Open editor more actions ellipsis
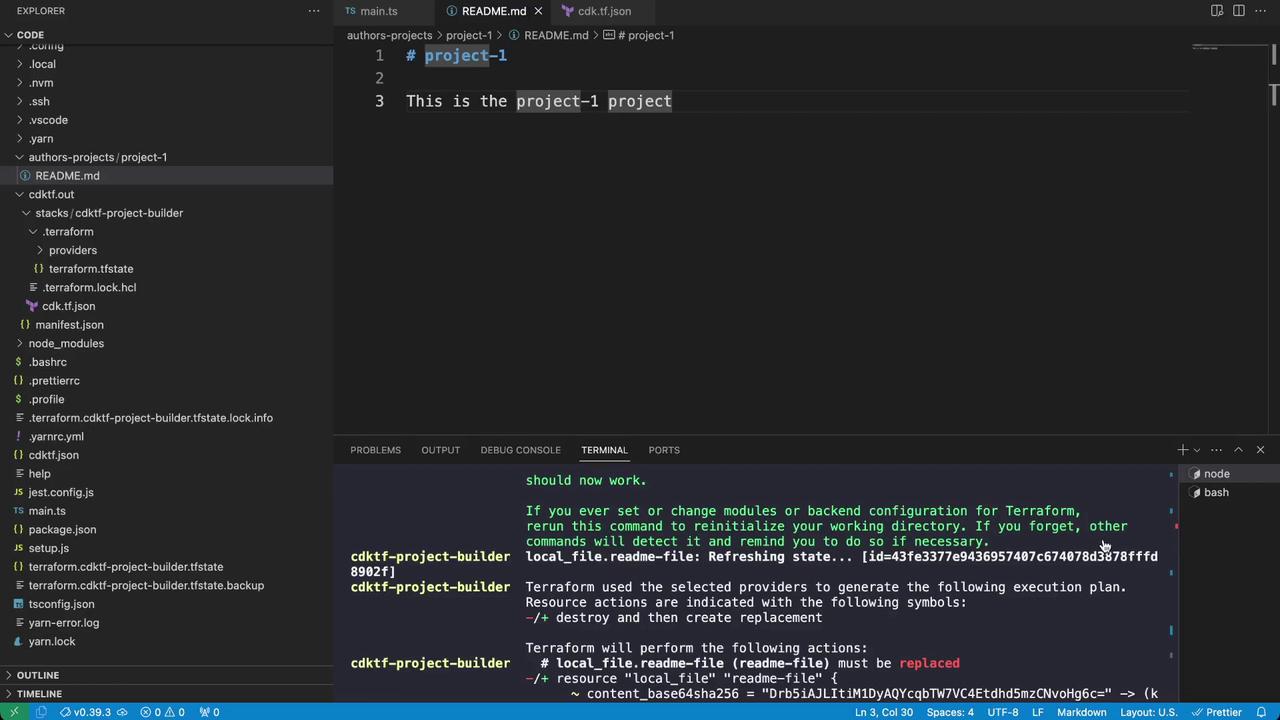This screenshot has height=720, width=1280. point(1260,11)
